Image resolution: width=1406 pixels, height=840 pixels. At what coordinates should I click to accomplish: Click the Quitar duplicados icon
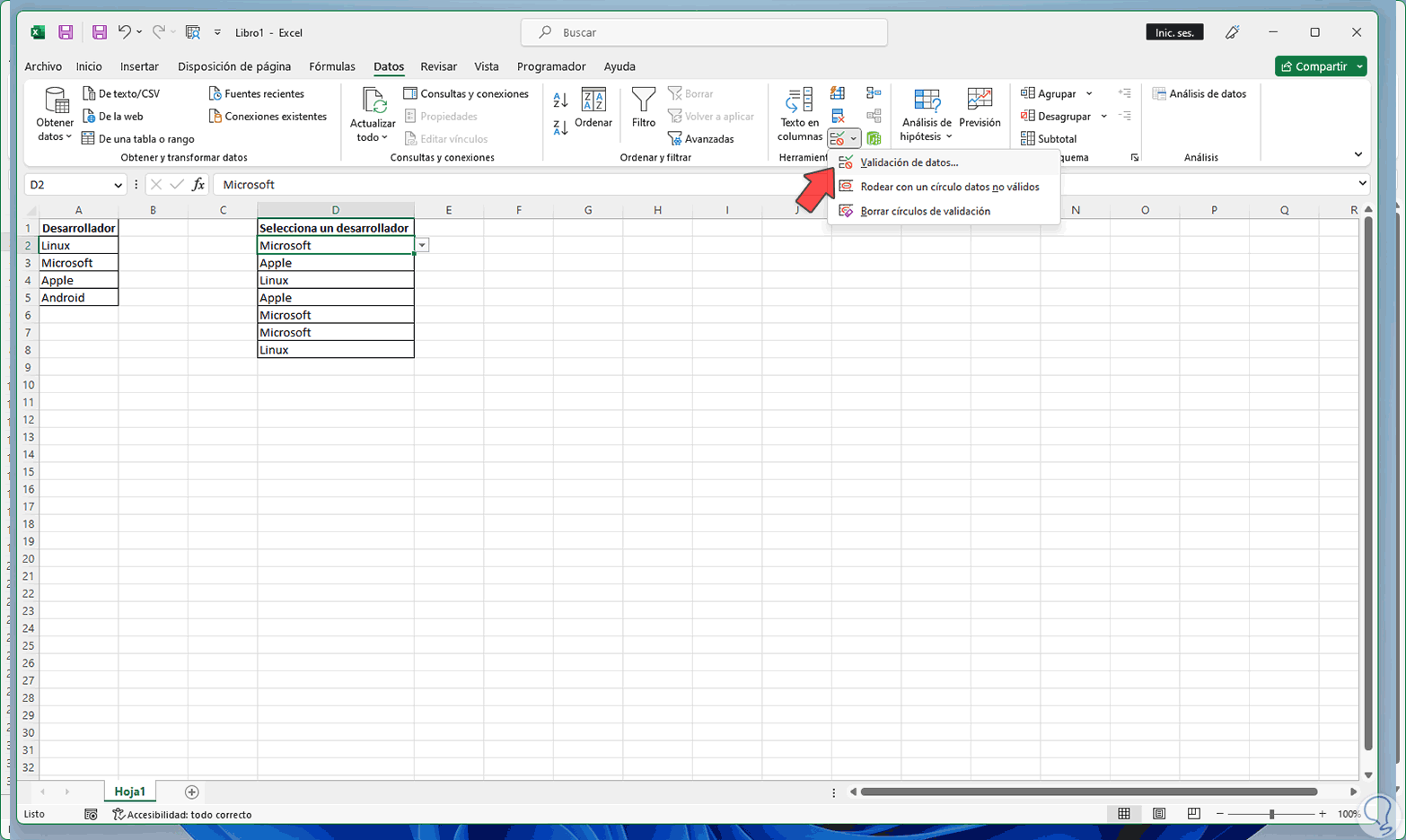tap(838, 116)
